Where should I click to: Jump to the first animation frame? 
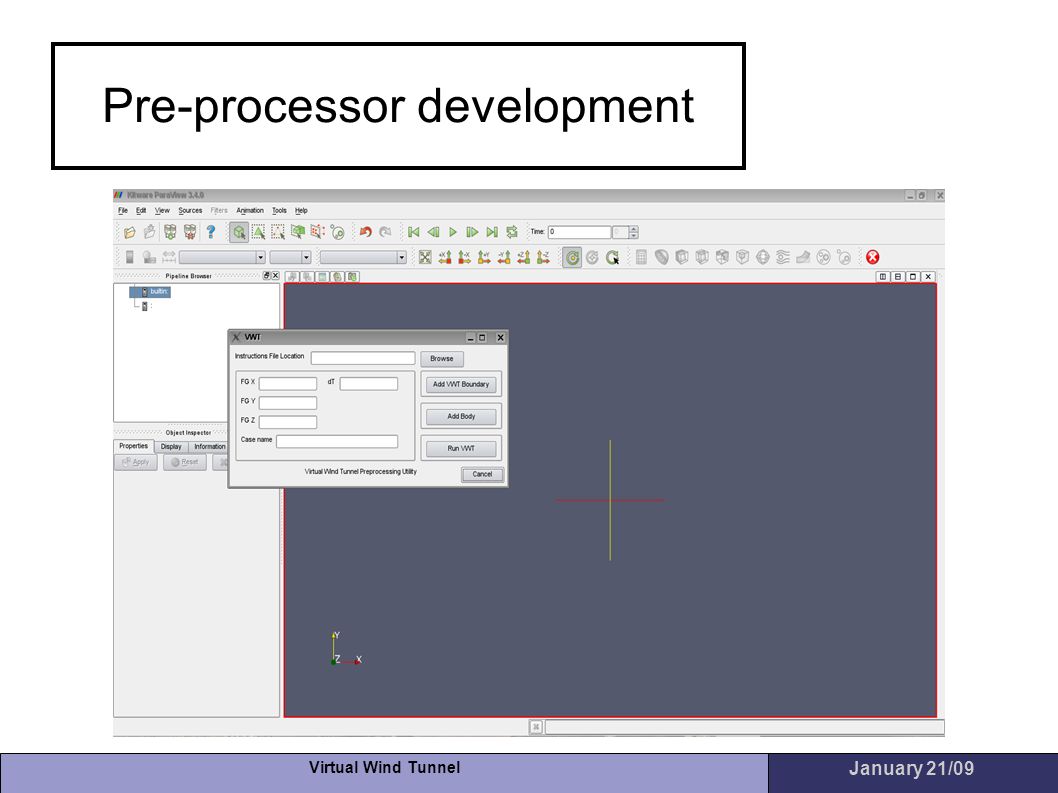414,232
